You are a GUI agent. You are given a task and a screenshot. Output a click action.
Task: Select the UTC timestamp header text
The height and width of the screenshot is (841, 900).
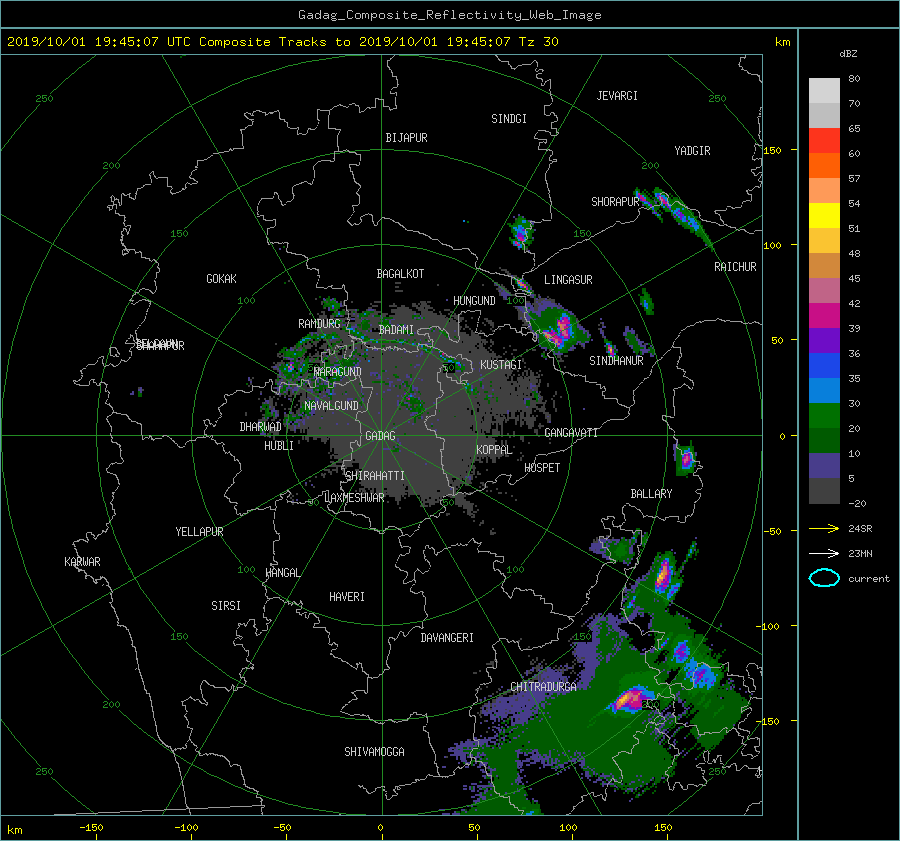(x=282, y=42)
